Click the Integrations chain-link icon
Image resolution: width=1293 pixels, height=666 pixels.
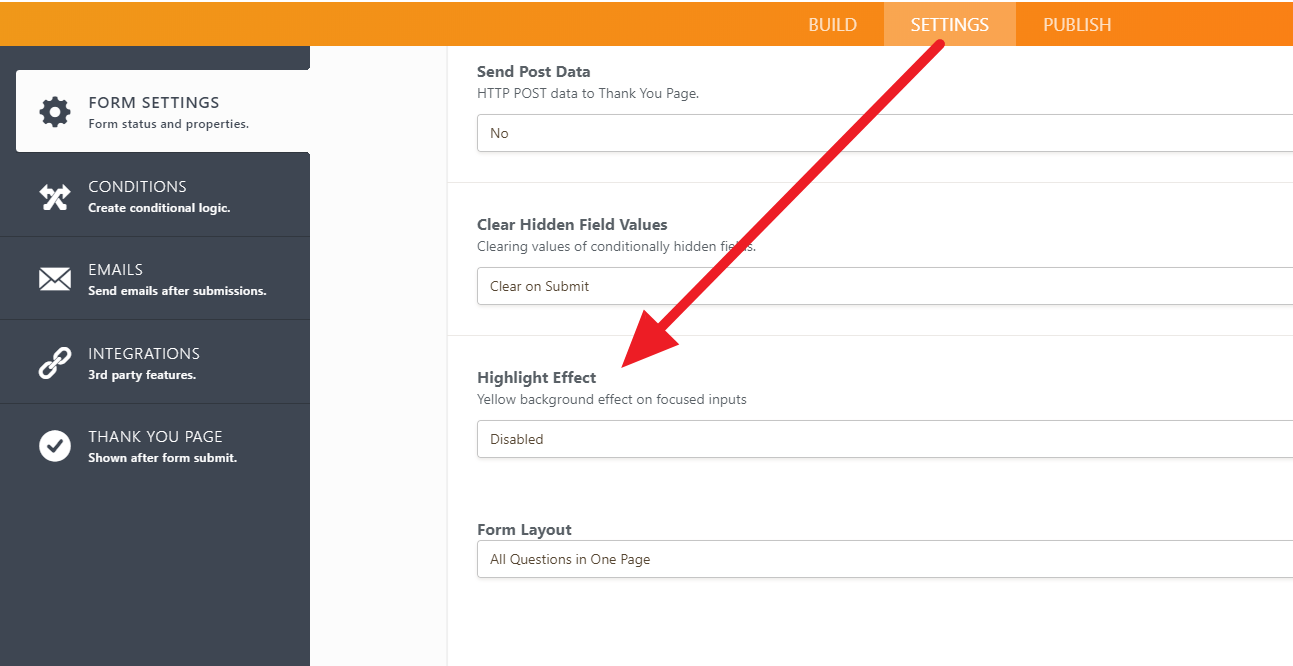[54, 362]
